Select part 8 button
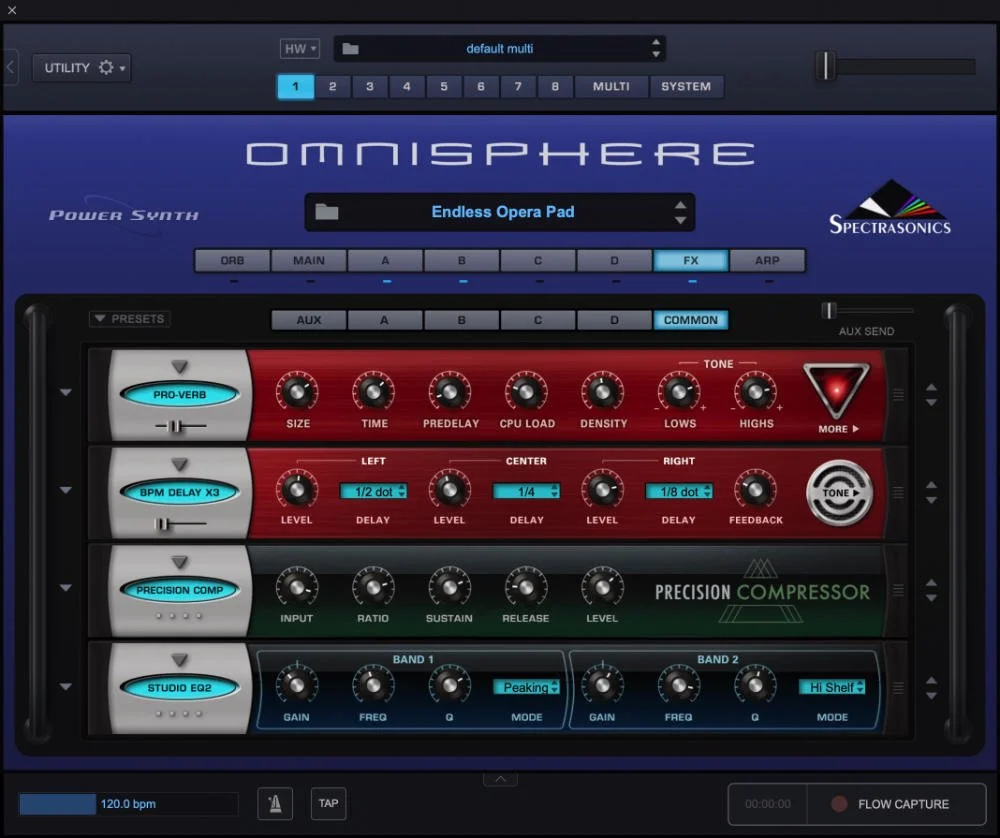Screen dimensions: 1000x838 point(555,86)
